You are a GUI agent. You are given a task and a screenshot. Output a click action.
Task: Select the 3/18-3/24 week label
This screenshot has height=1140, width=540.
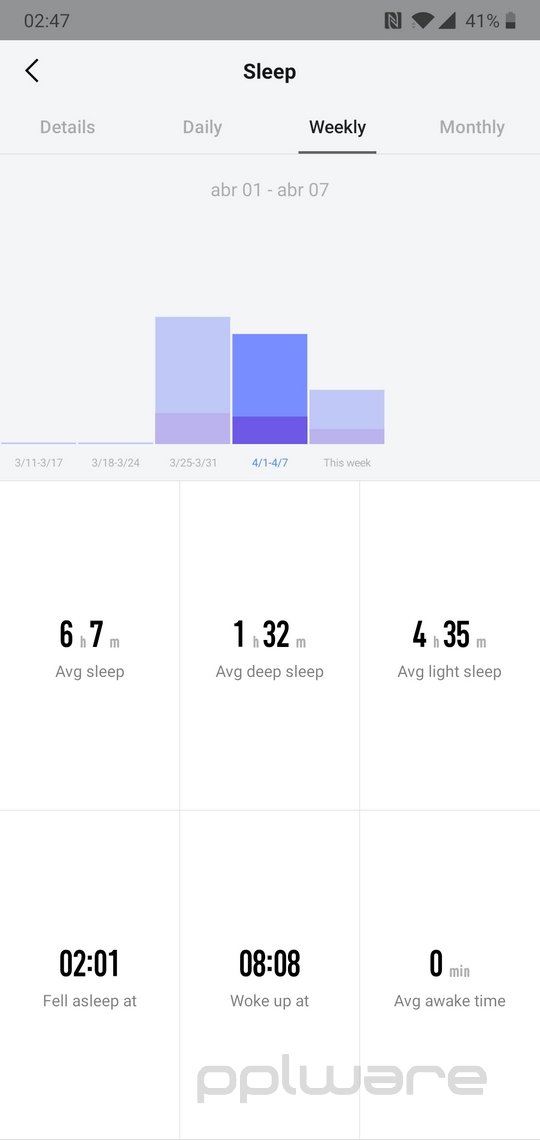[116, 463]
